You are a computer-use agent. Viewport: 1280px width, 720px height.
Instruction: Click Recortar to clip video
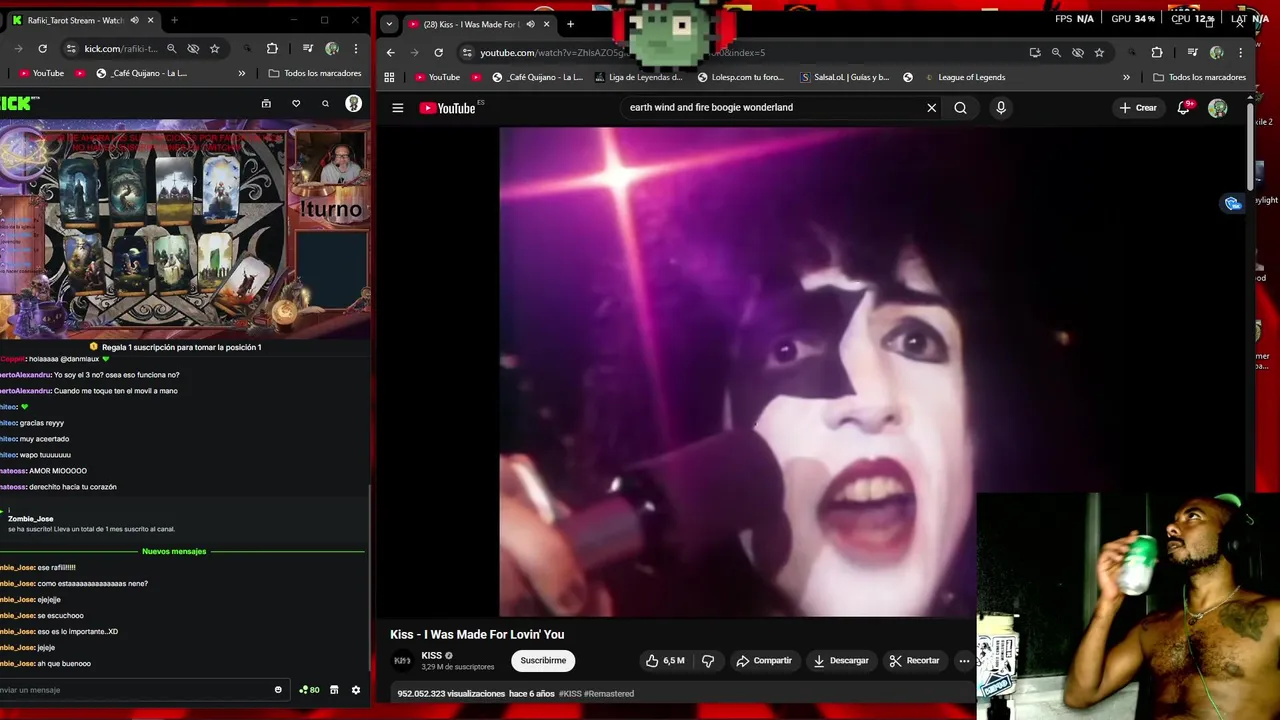[x=914, y=661]
